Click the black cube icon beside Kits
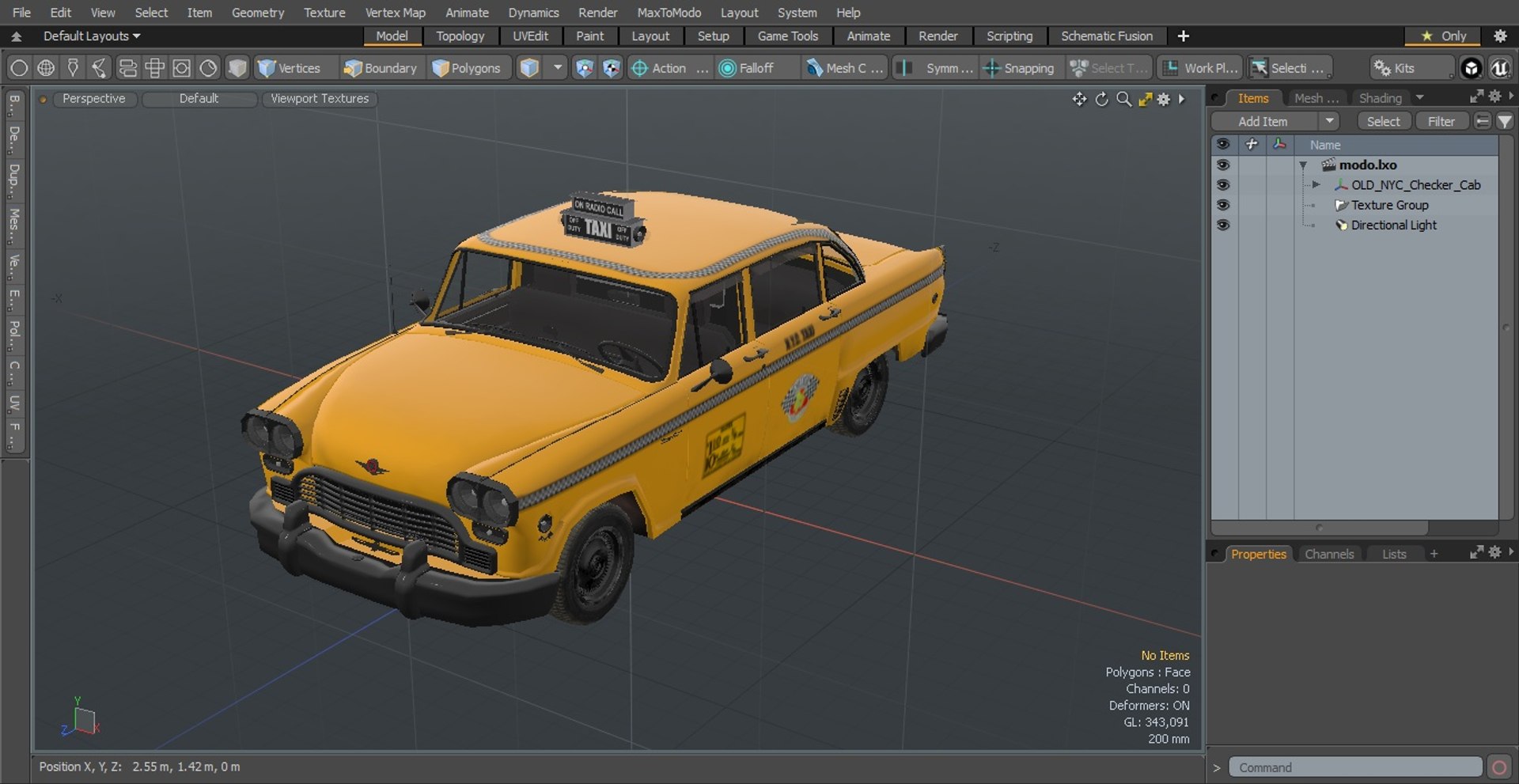The image size is (1519, 784). 1471,68
